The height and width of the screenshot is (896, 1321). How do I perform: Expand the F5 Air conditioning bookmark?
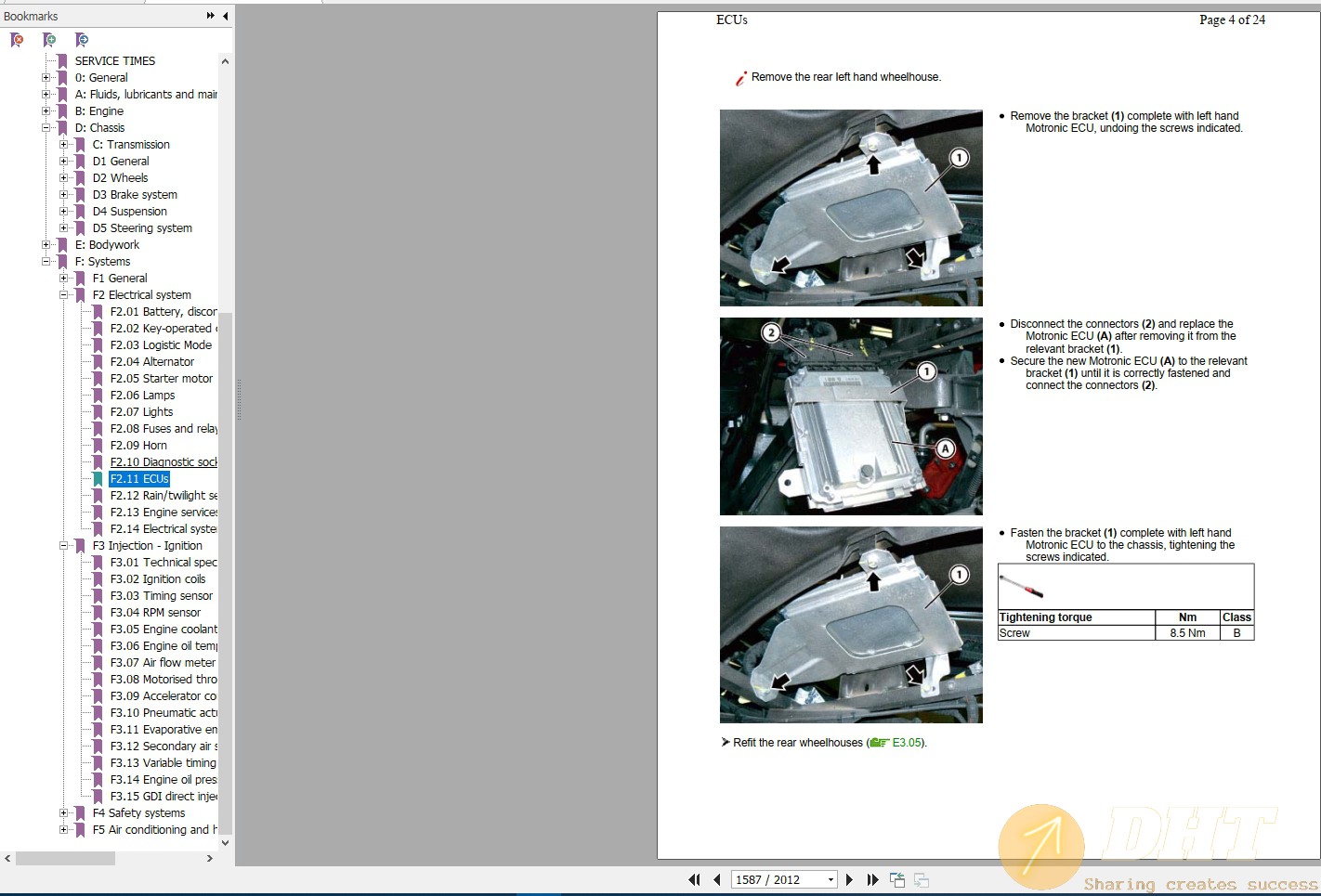[x=63, y=830]
